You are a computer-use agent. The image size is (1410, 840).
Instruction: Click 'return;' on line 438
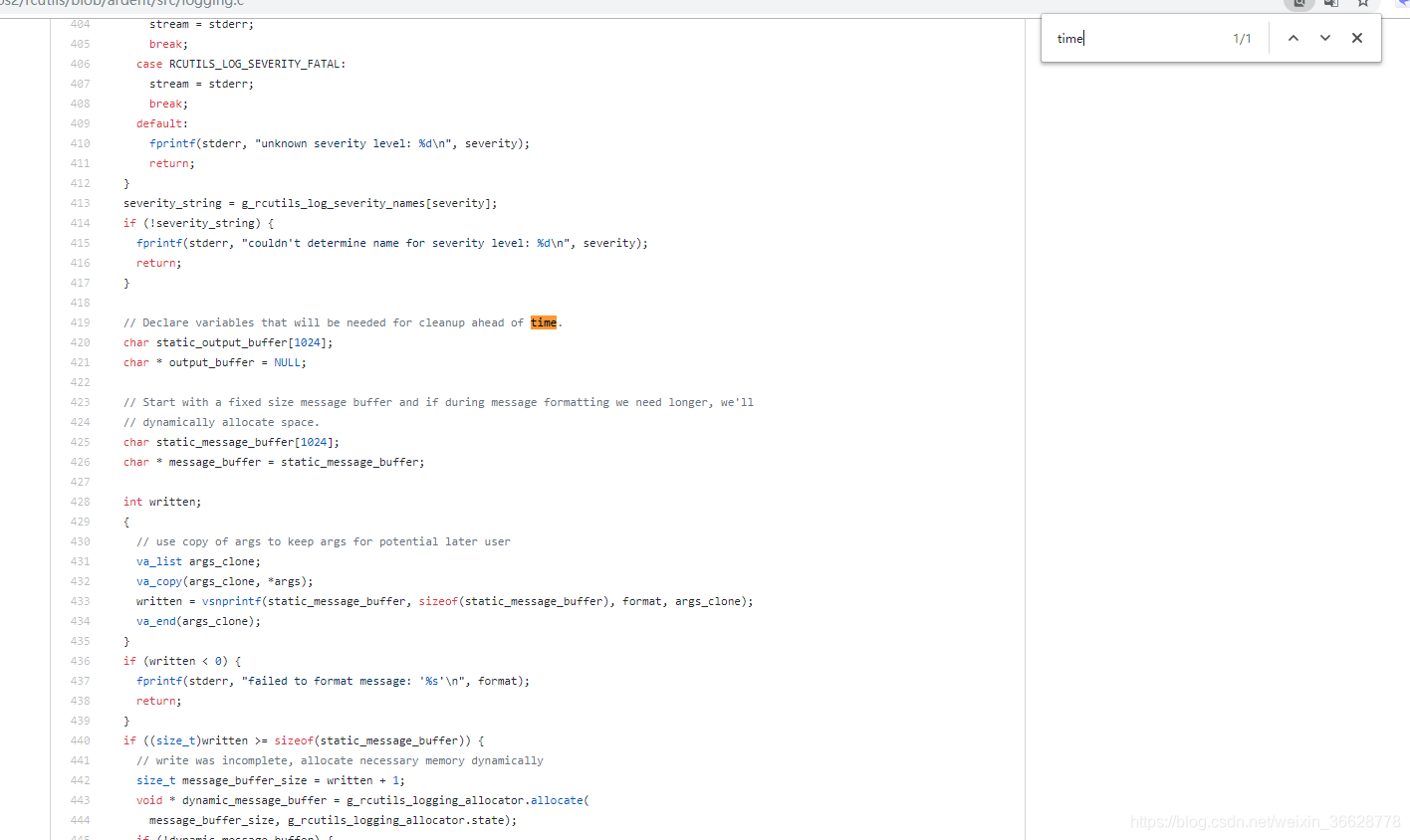tap(159, 701)
